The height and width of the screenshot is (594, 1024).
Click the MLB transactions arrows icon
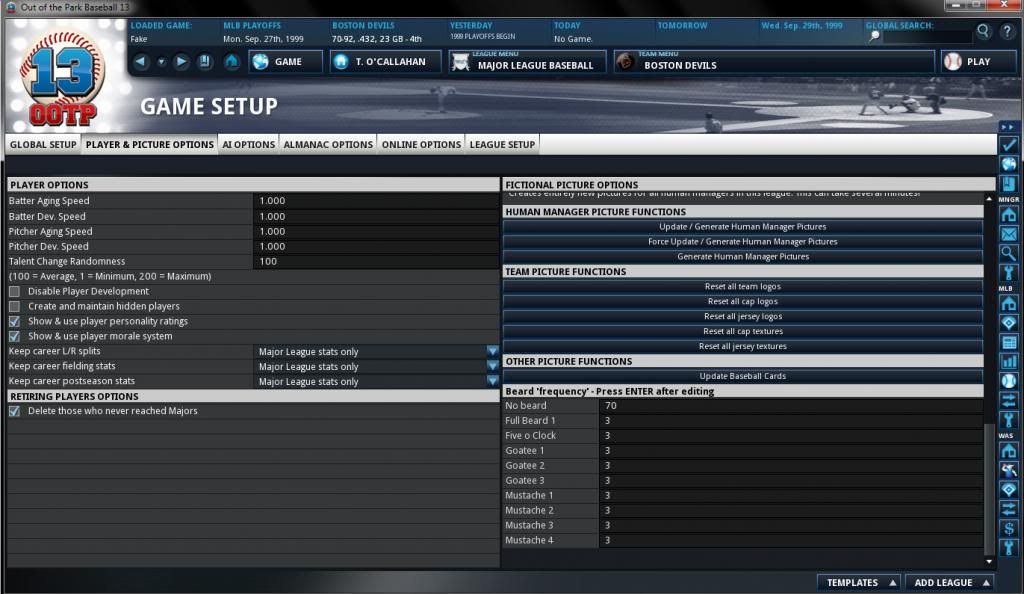coord(1009,400)
